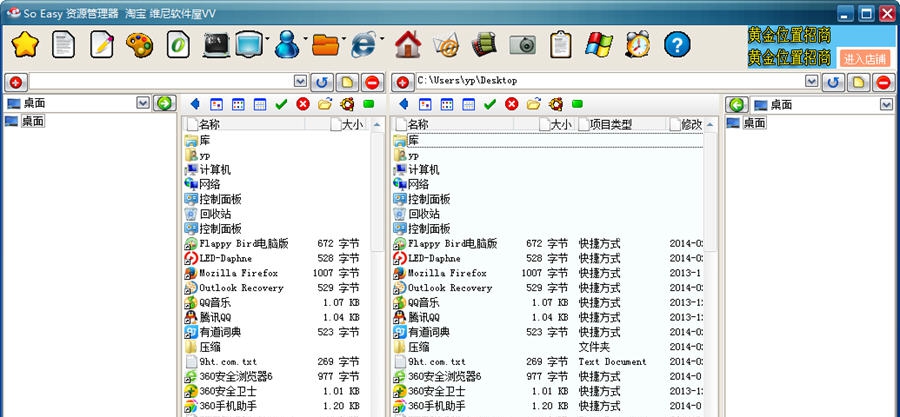Select 桌面 node in left tree panel
This screenshot has height=417, width=900.
pyautogui.click(x=33, y=121)
